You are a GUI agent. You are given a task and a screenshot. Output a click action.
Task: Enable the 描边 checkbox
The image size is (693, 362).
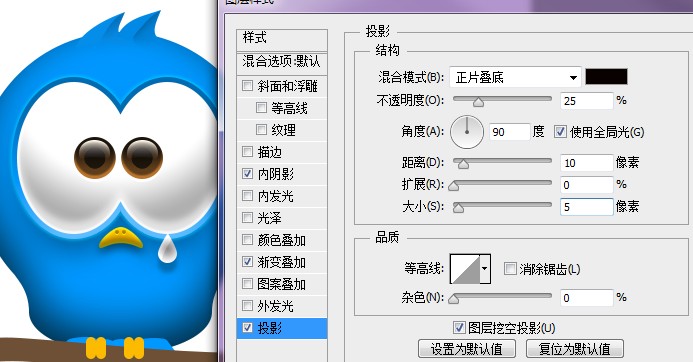(248, 152)
